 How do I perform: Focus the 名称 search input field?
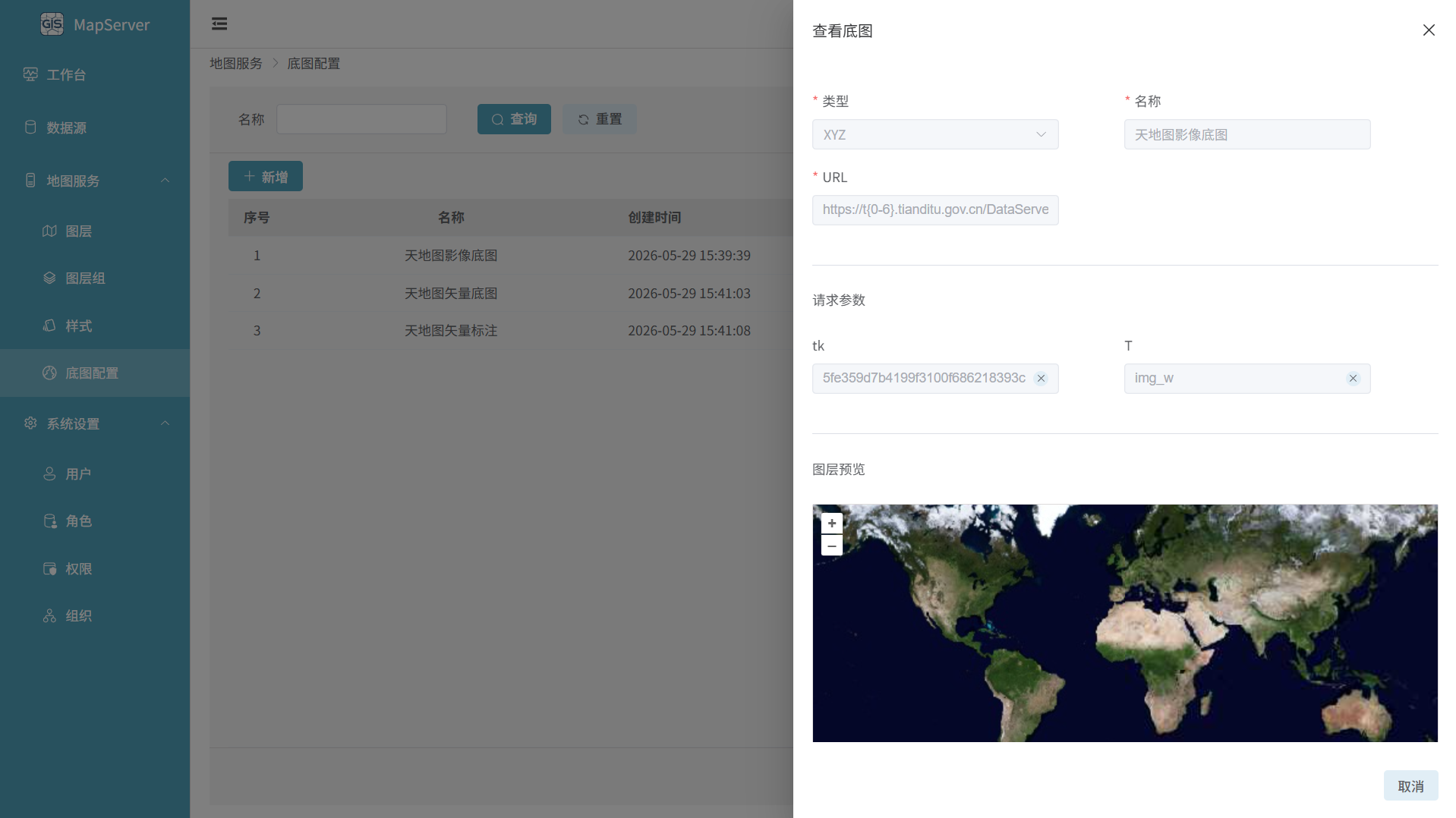[x=361, y=119]
